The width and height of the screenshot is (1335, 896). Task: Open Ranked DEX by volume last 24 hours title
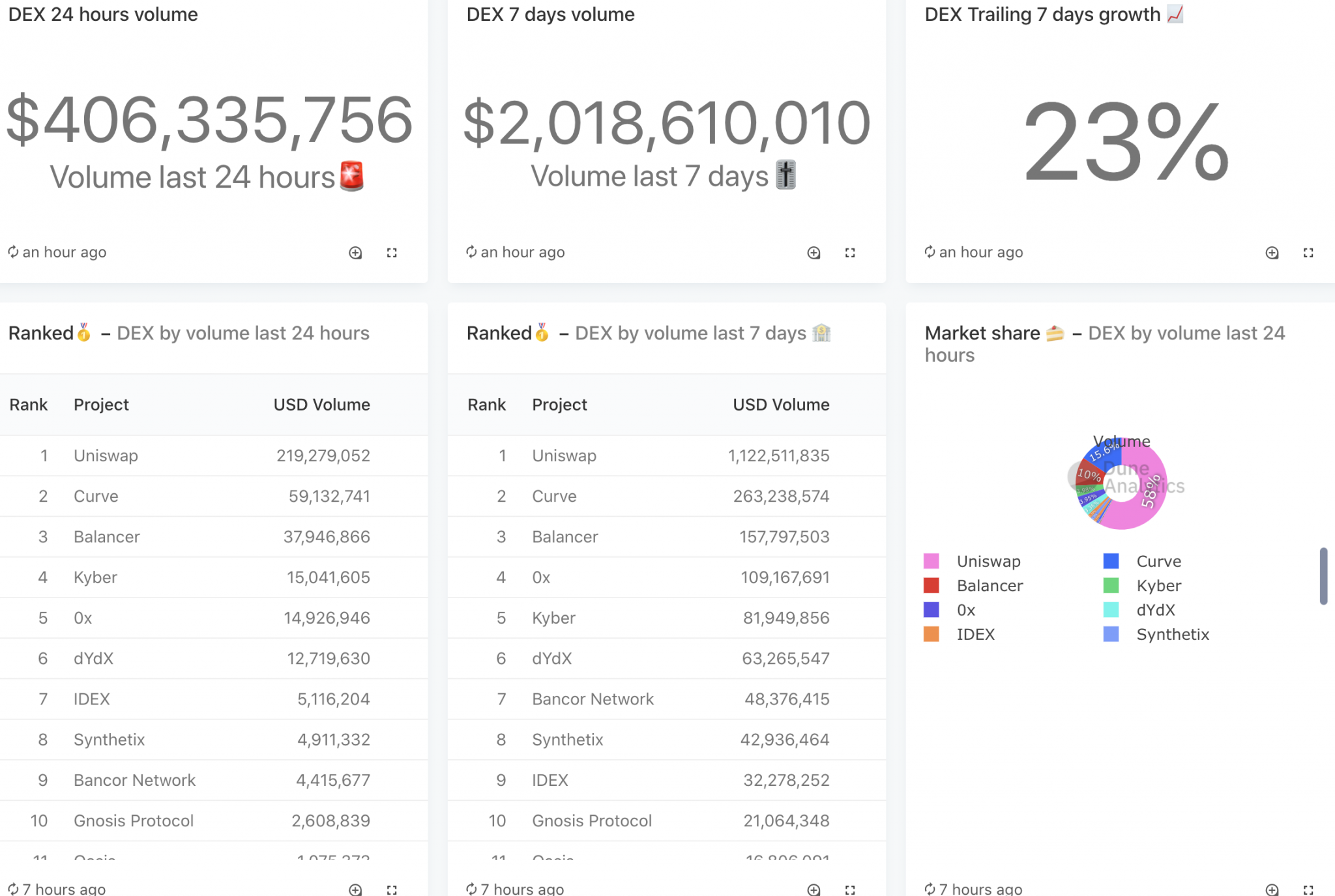pyautogui.click(x=189, y=333)
